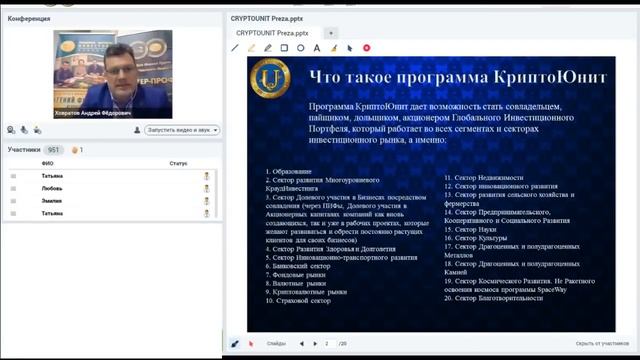
Task: Click the gold U logo on slide
Action: (x=270, y=78)
